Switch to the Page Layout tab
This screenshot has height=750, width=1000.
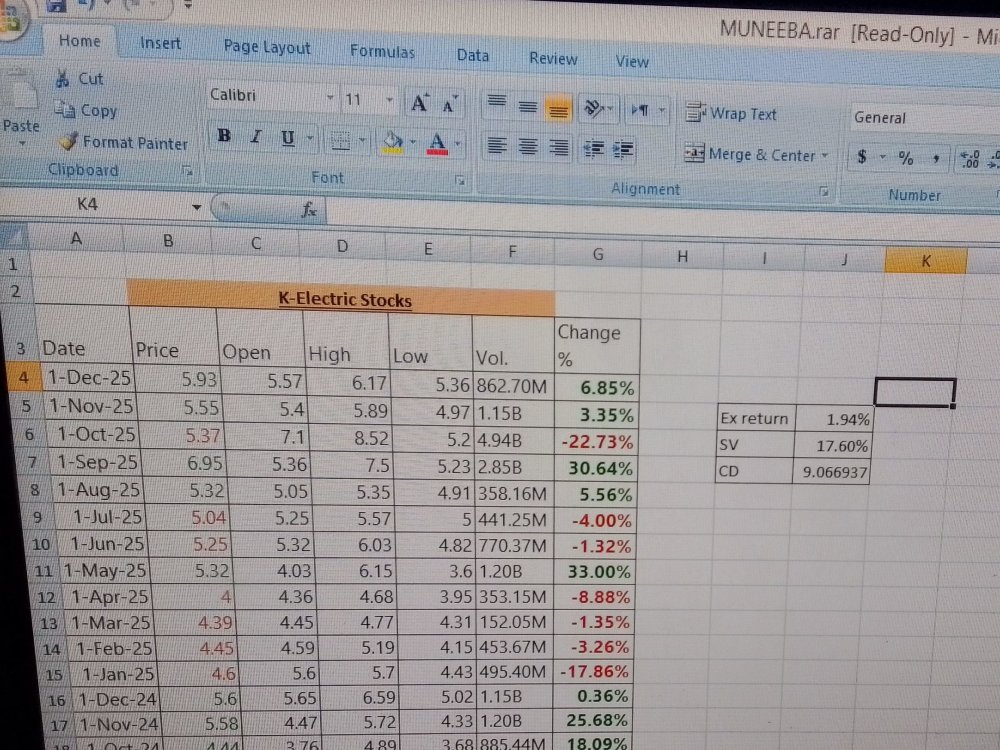(x=267, y=47)
